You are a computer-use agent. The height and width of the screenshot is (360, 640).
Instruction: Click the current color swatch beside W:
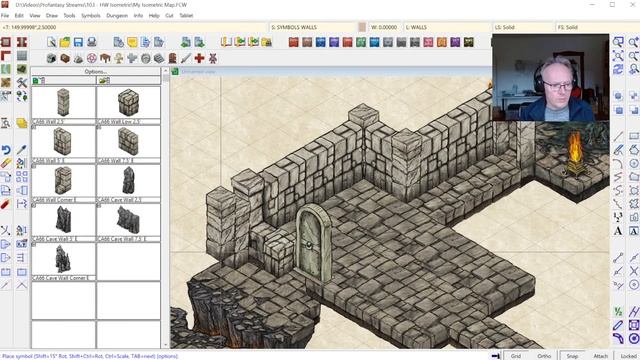click(362, 27)
